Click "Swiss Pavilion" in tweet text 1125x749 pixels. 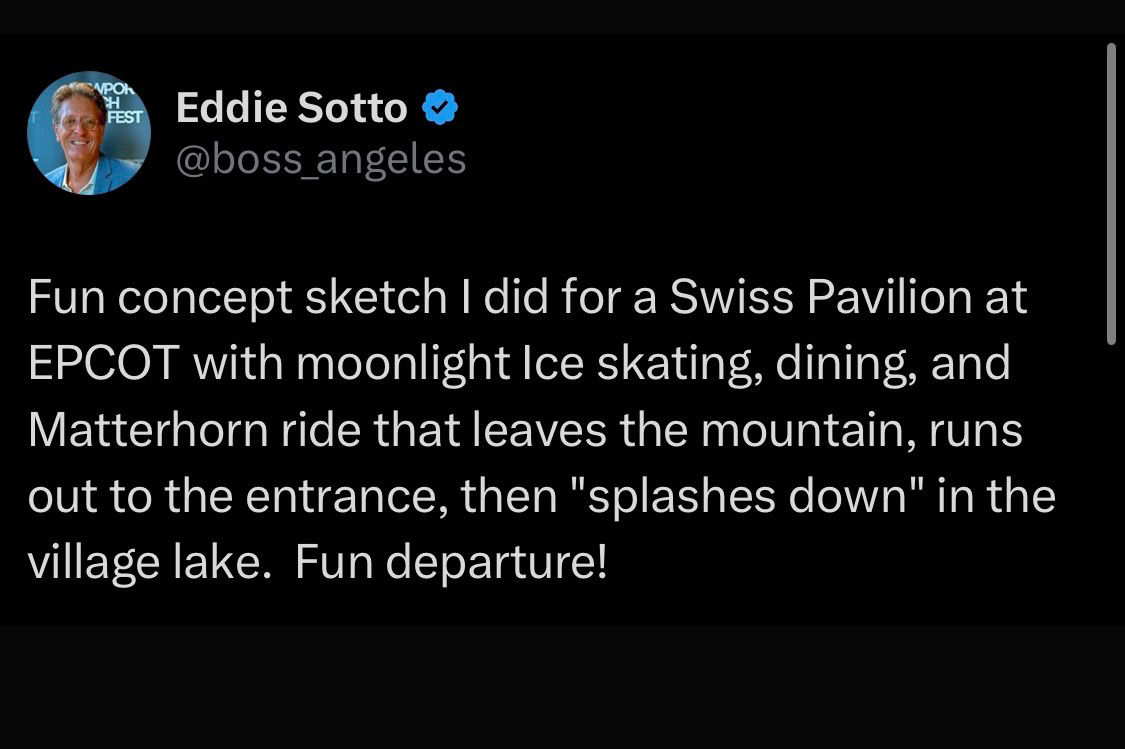pos(820,298)
